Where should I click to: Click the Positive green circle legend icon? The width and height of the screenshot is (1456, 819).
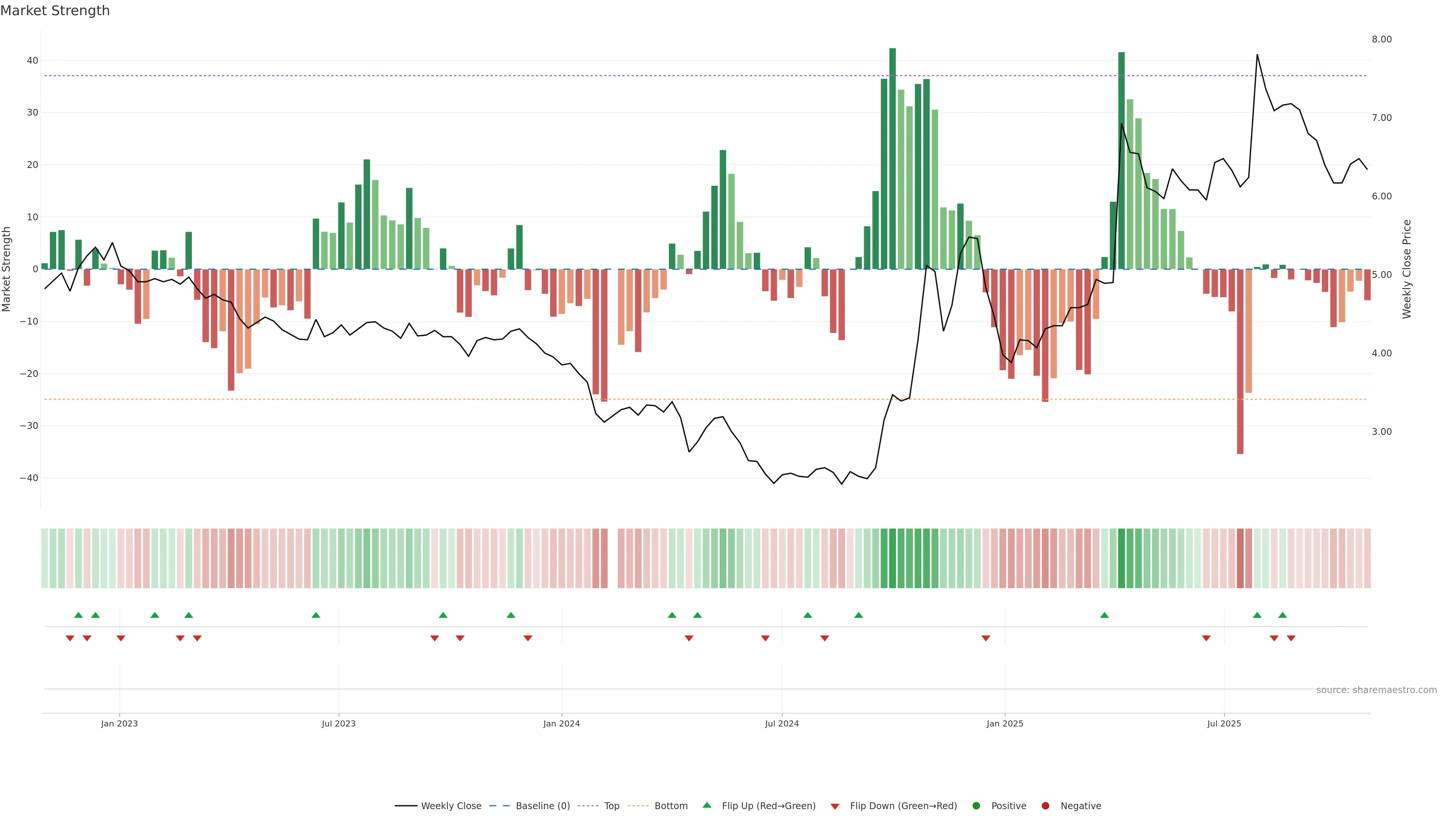pyautogui.click(x=976, y=806)
